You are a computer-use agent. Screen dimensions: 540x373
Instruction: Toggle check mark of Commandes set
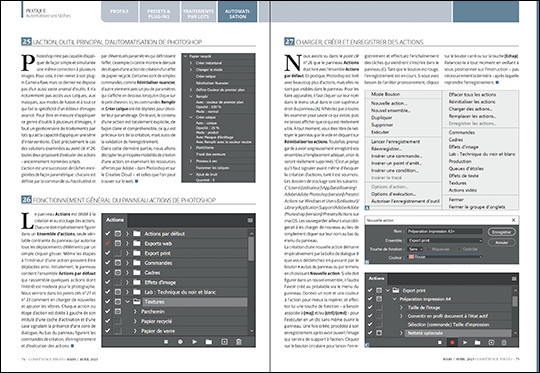click(x=107, y=263)
